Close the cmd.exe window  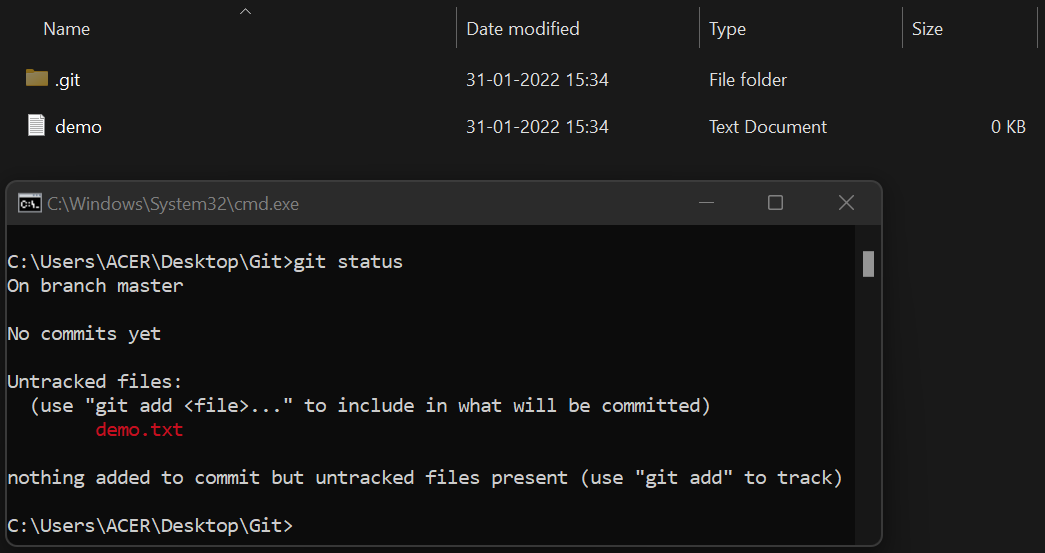point(846,203)
